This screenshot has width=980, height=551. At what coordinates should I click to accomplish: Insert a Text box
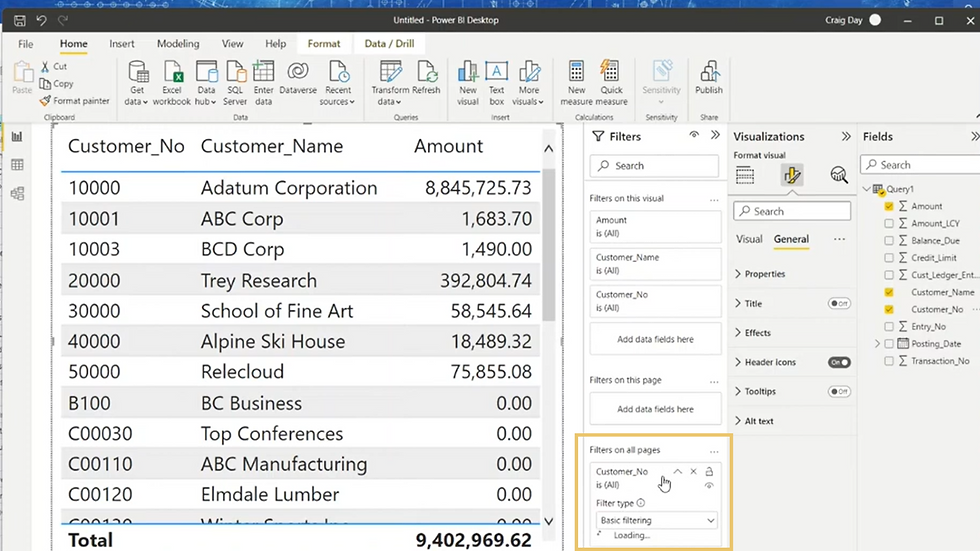(496, 83)
